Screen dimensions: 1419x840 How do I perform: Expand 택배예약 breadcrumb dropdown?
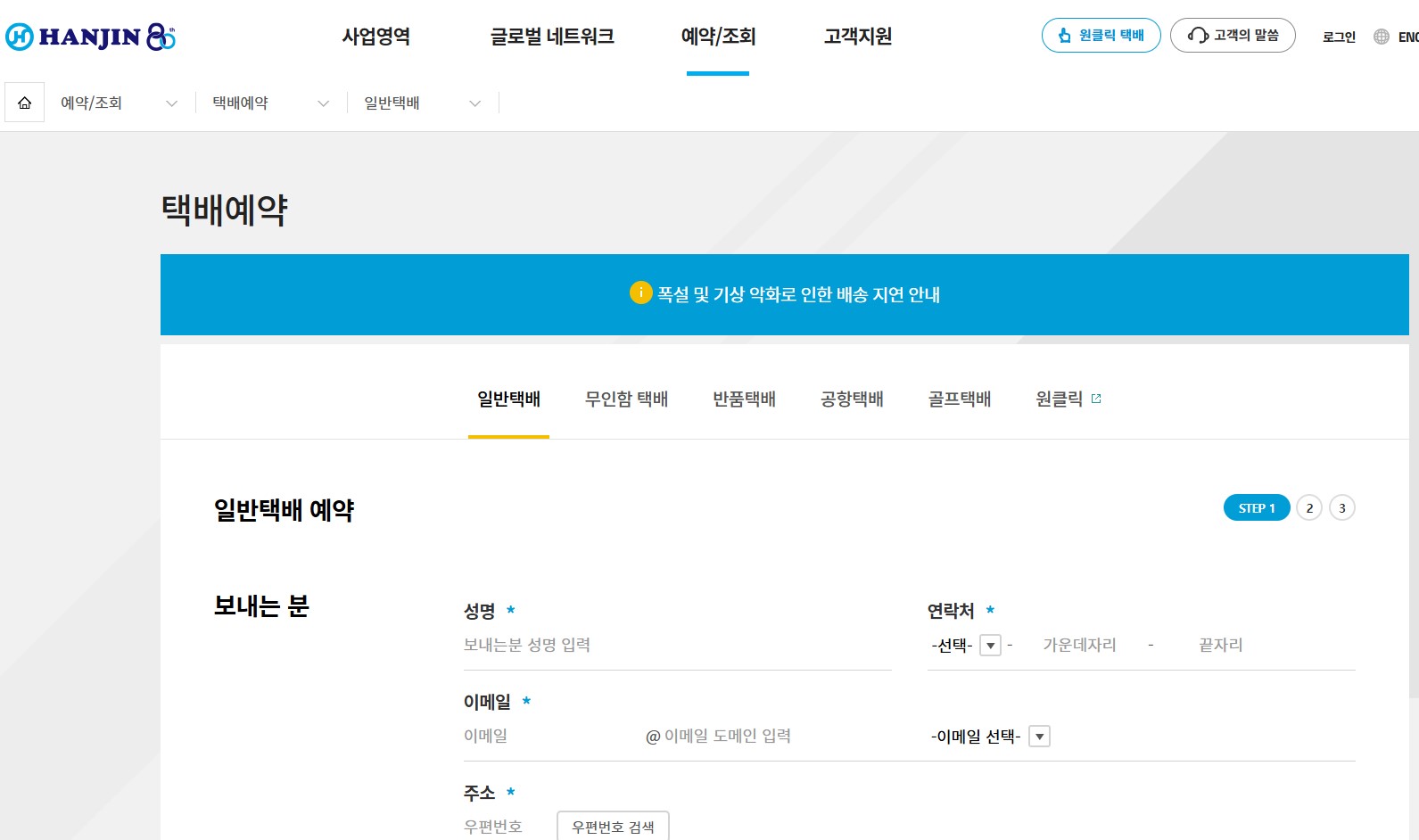(x=271, y=103)
